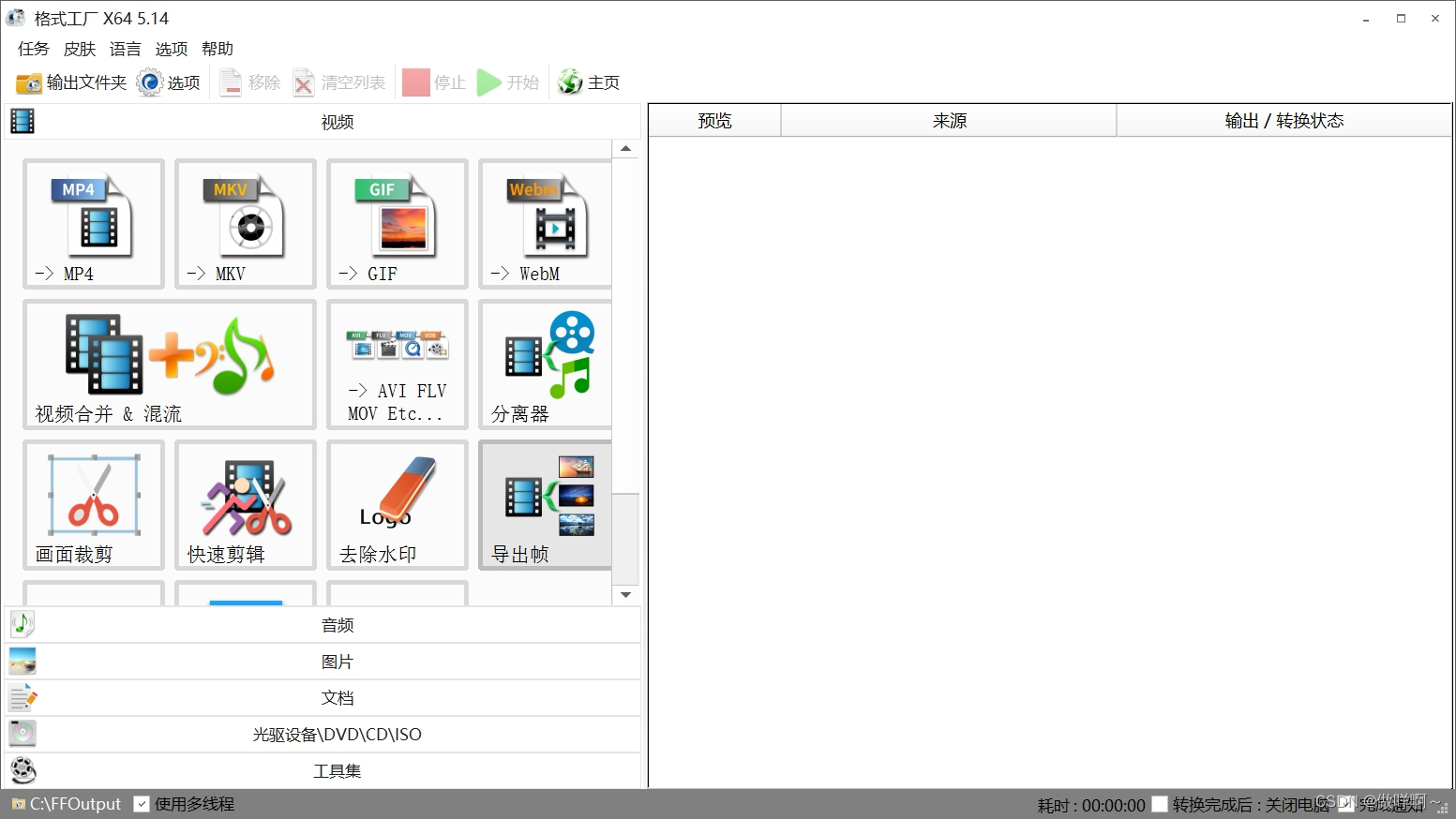
Task: Click the video film-strip category icon
Action: (23, 121)
